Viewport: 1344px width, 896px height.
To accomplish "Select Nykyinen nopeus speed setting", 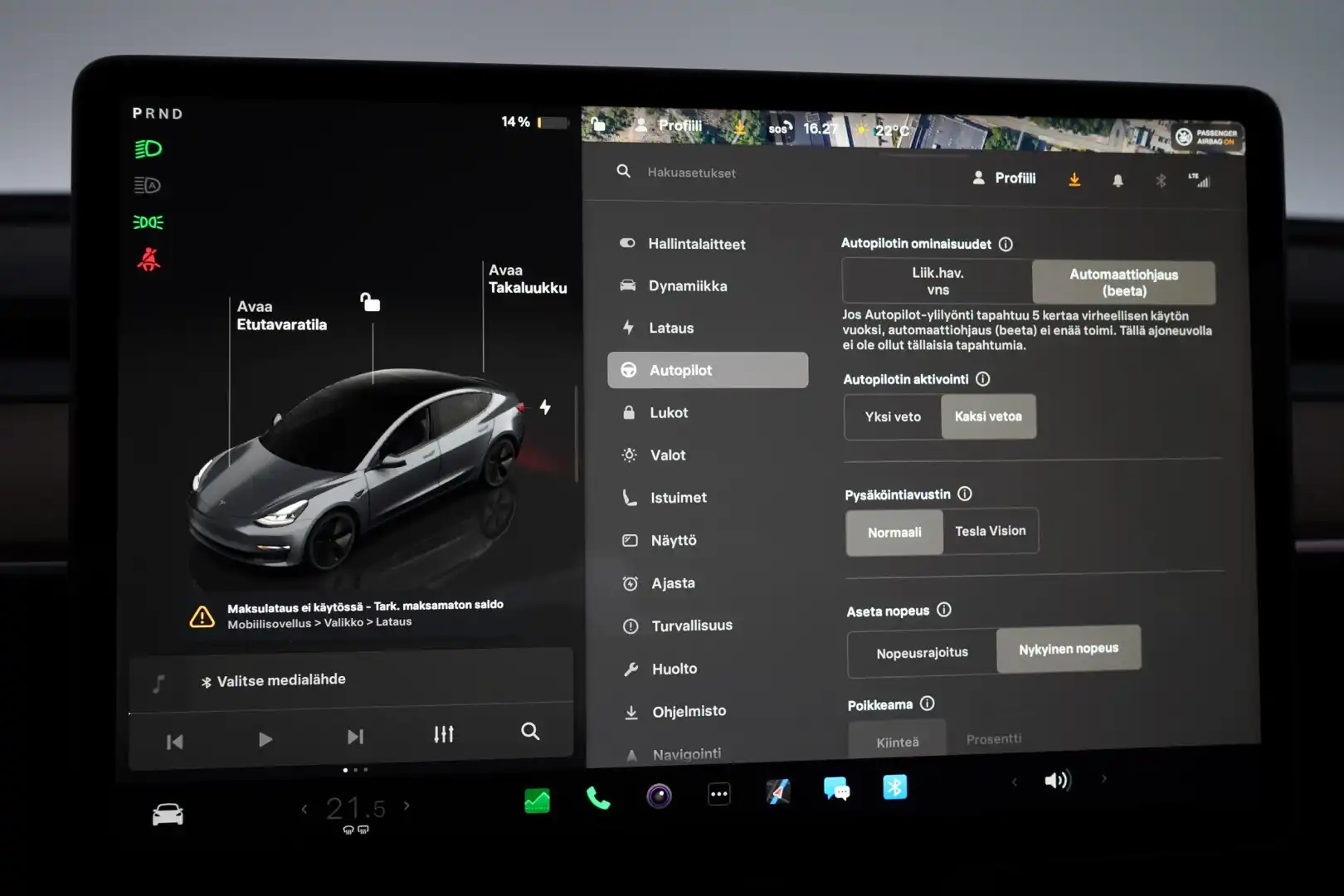I will 1069,649.
